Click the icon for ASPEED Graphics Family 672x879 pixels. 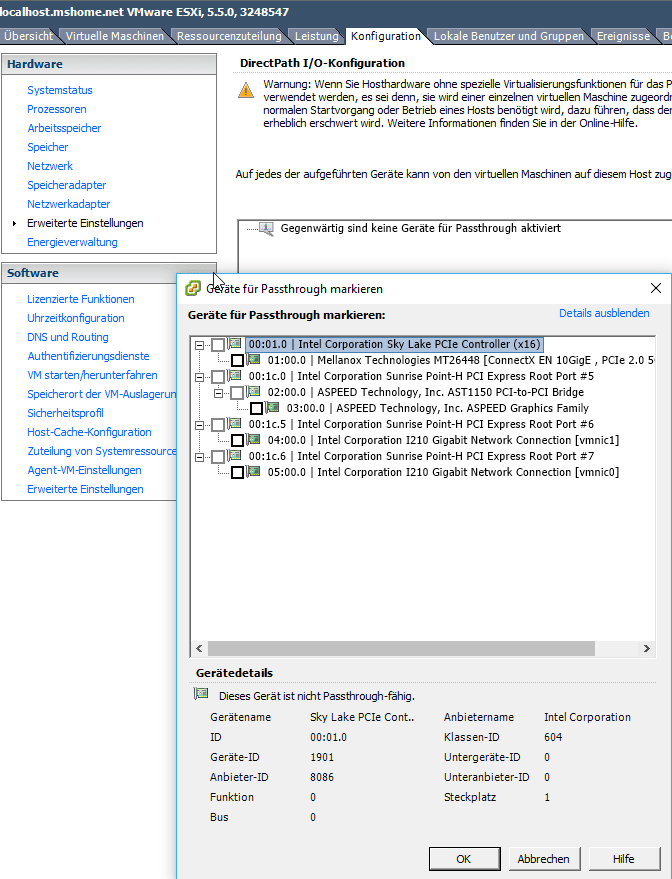(x=273, y=408)
